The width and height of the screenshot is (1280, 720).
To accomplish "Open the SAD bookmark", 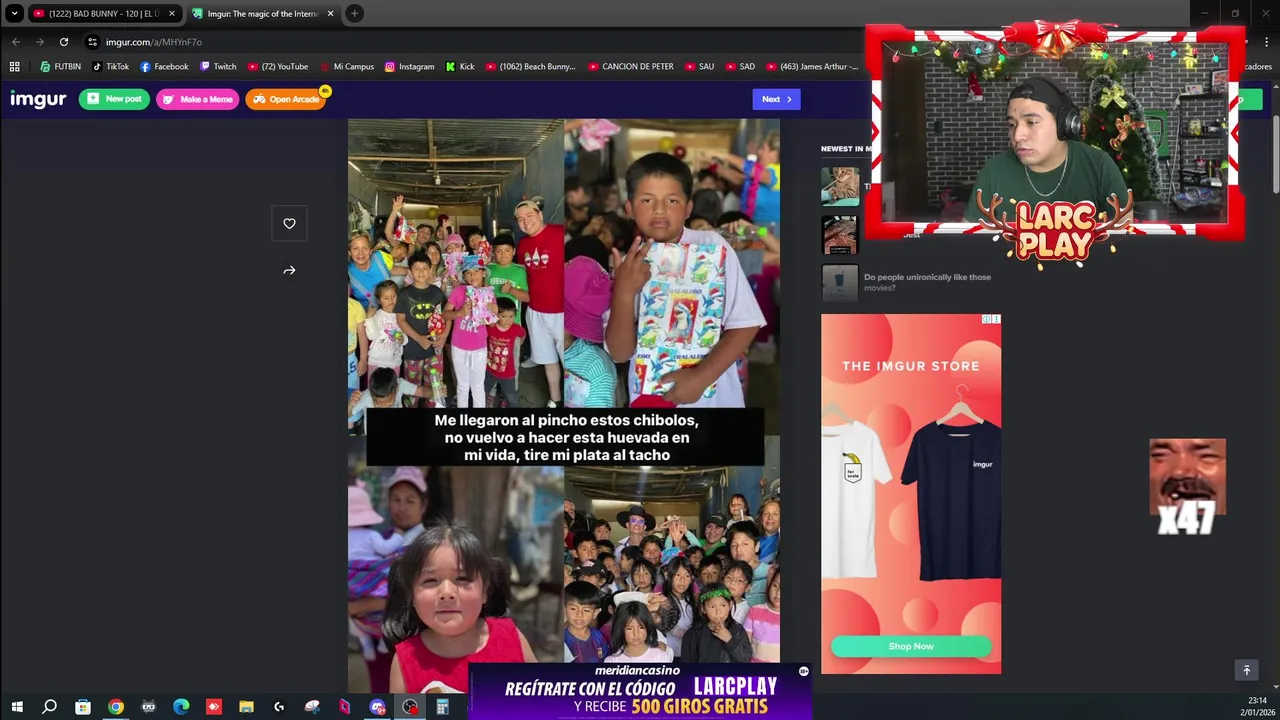I will coord(739,67).
